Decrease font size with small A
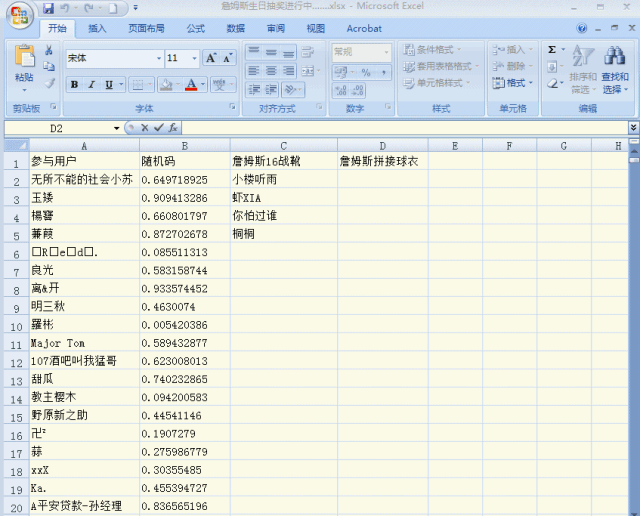Image resolution: width=640 pixels, height=516 pixels. 228,58
